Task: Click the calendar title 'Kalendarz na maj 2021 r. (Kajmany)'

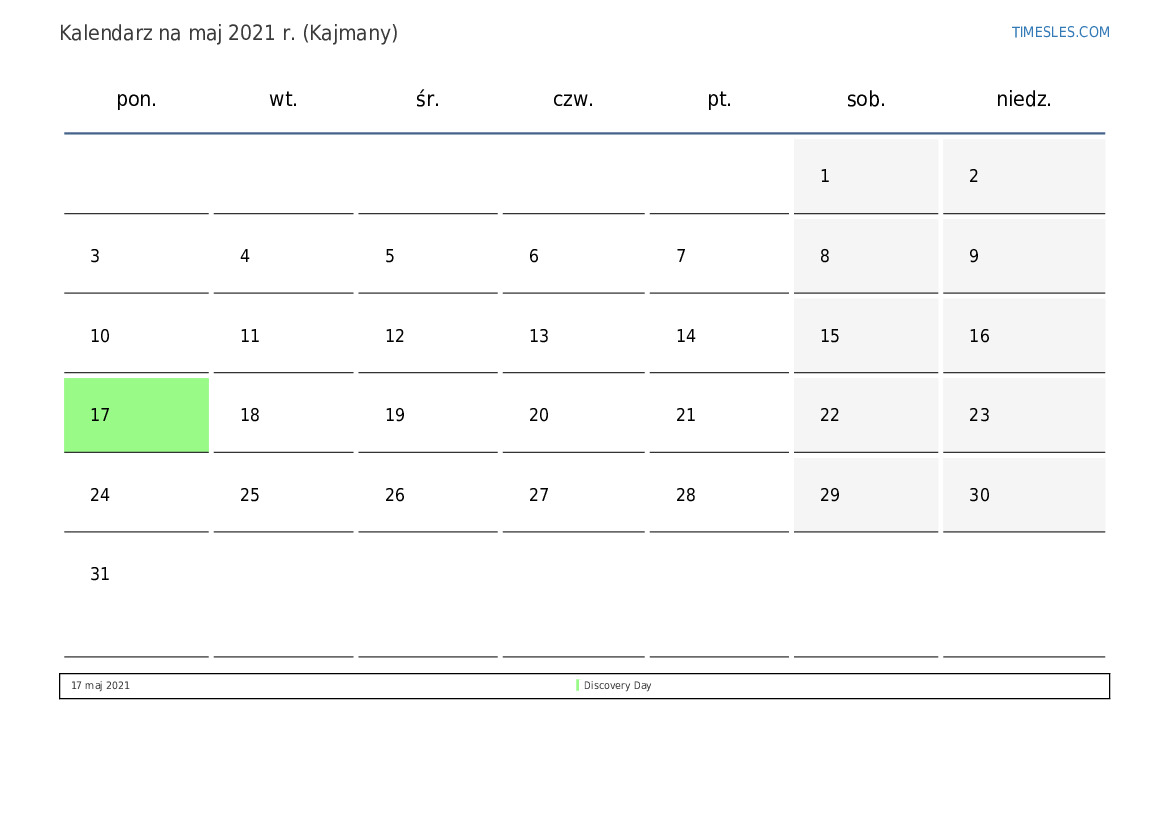Action: (228, 34)
